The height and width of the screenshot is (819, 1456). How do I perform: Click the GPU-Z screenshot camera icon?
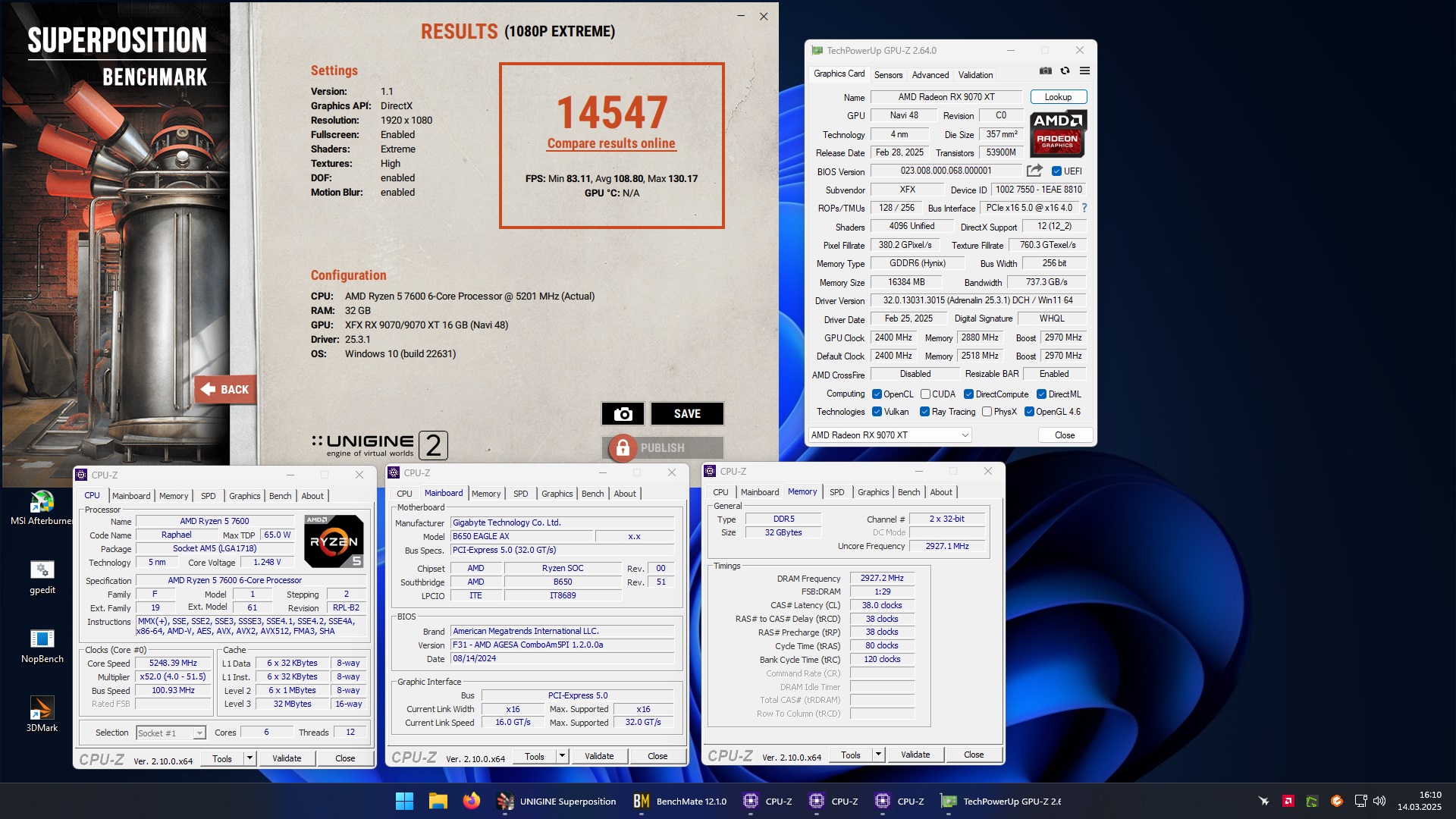click(x=1045, y=71)
